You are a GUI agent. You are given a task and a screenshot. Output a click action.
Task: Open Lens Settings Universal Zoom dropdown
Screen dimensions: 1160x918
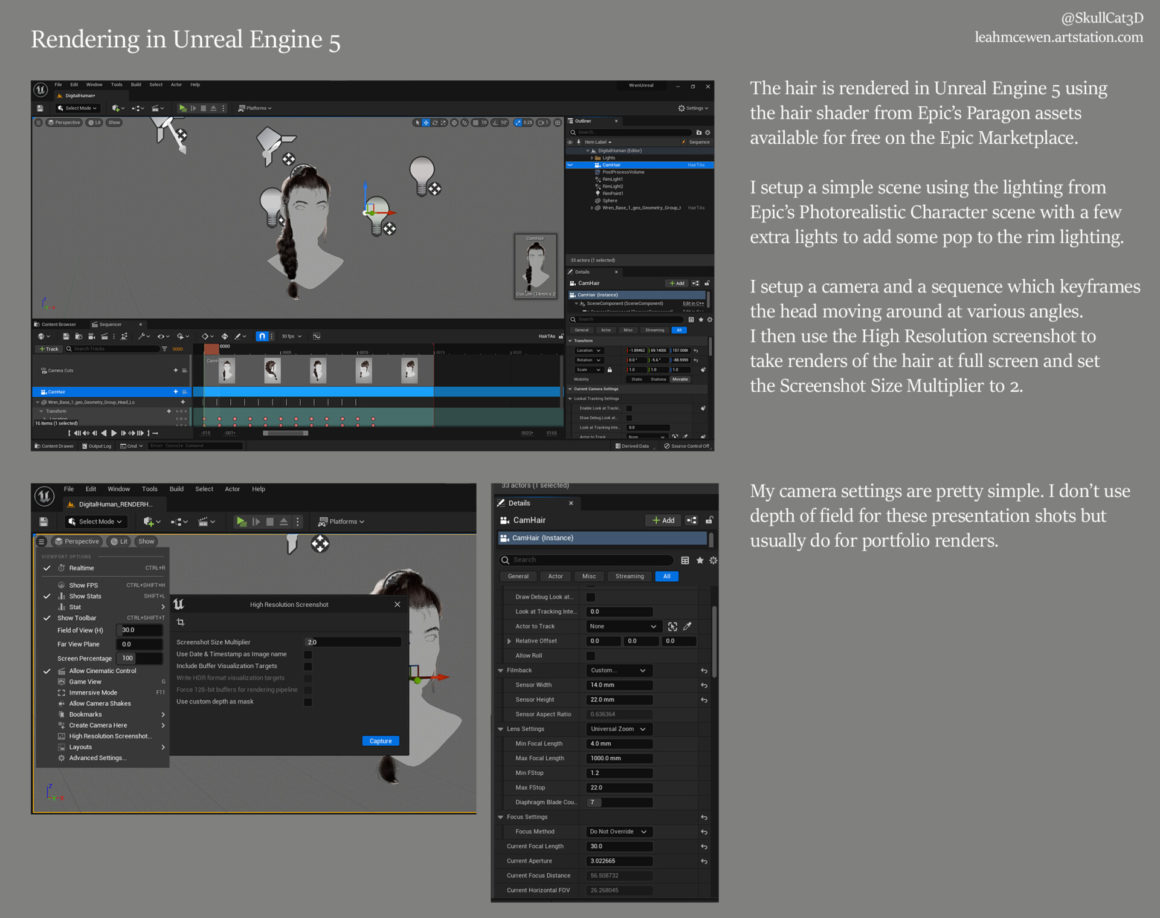[618, 729]
